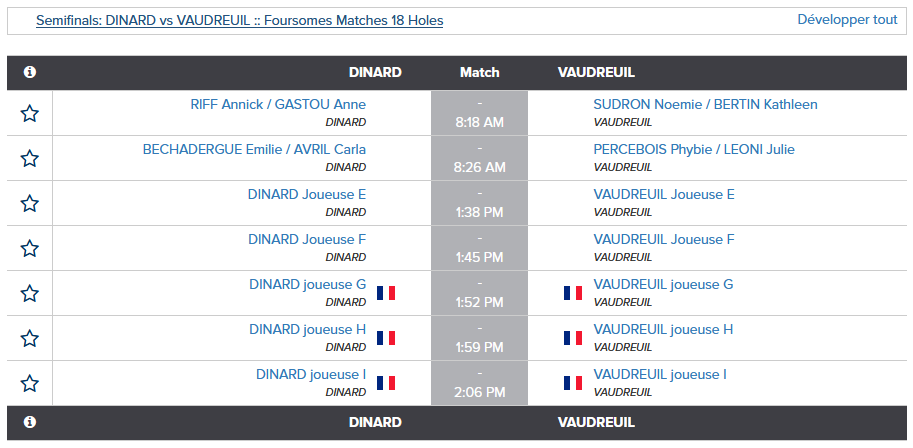Star the DINARD joueuse H match row
The height and width of the screenshot is (448, 913).
pos(30,338)
